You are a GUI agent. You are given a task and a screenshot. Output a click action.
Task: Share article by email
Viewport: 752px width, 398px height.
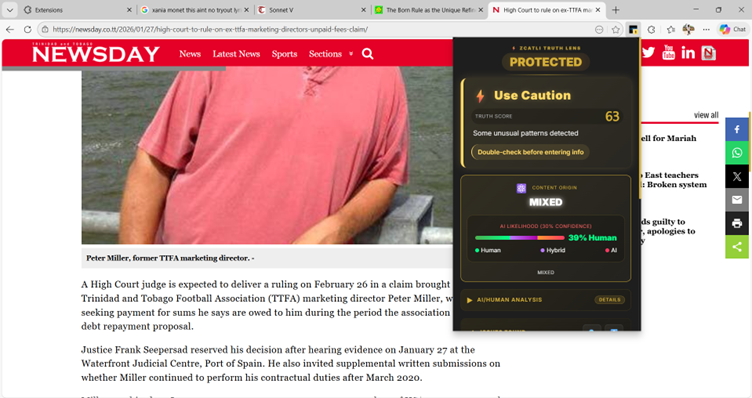point(737,200)
